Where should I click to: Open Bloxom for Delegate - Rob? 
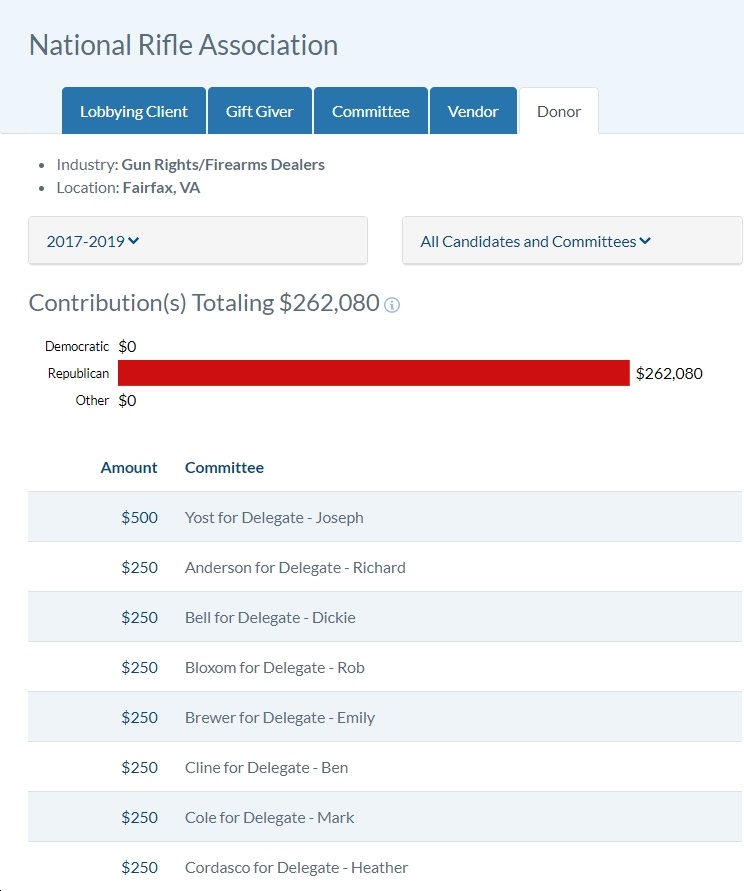pos(275,667)
